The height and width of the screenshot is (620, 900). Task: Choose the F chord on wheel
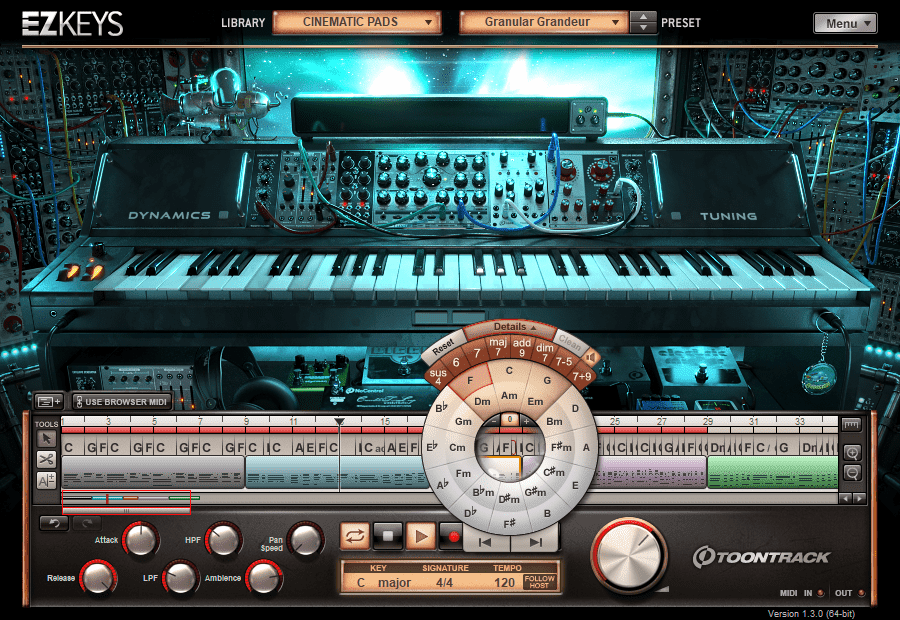tap(470, 381)
